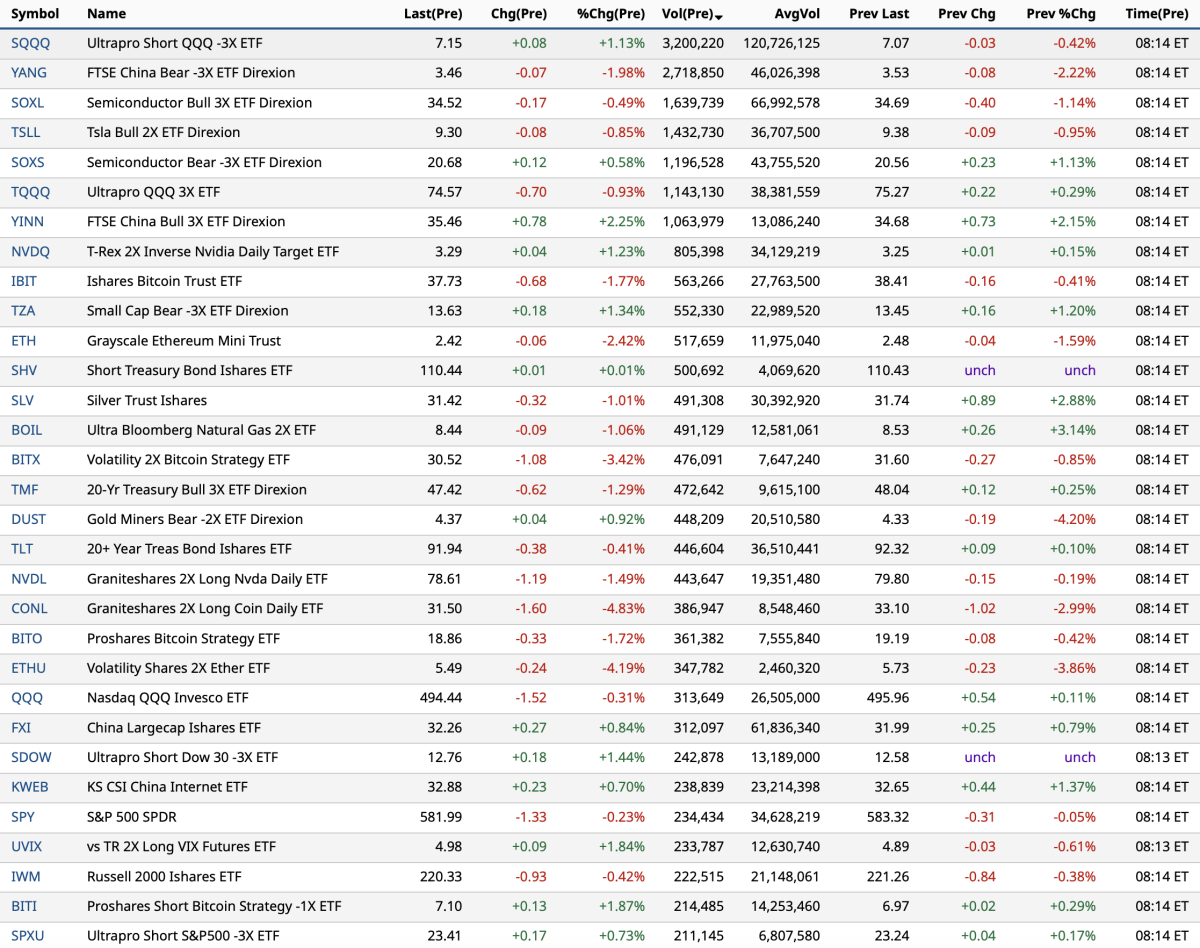Sort by the Symbol column header
1200x948 pixels.
coord(35,14)
